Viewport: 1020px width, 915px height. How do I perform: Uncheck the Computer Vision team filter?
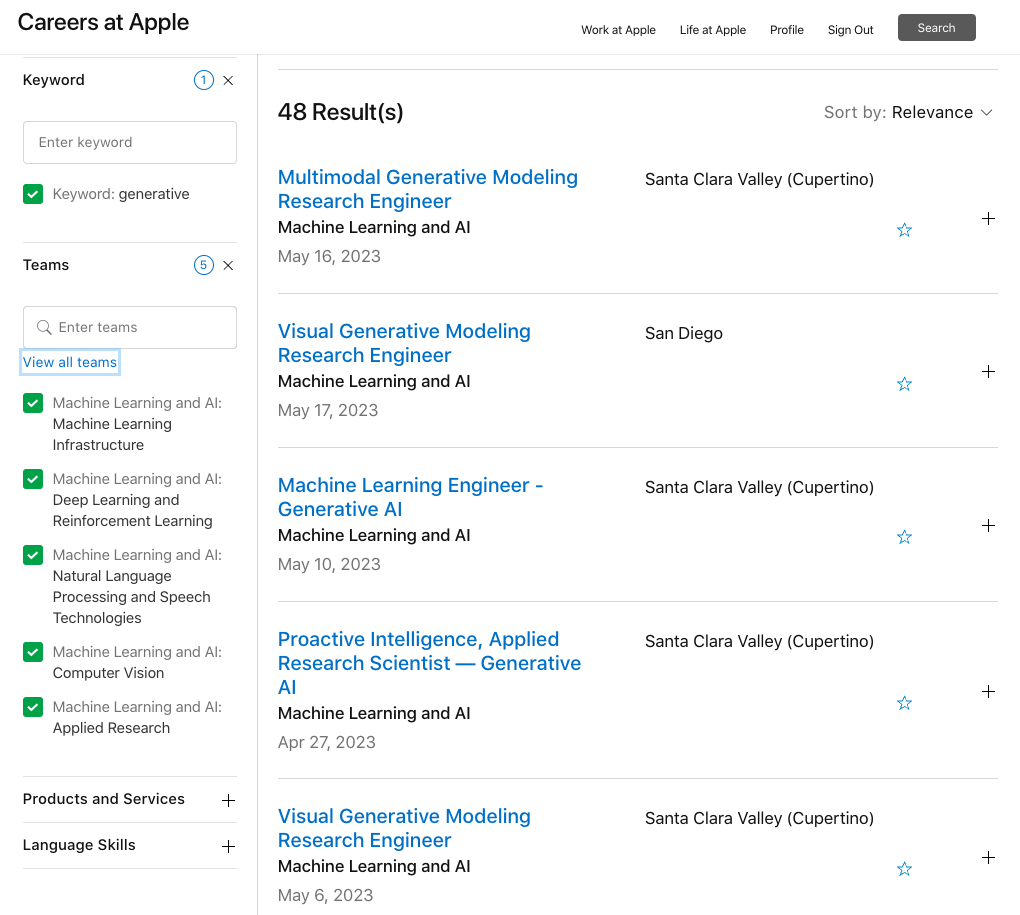click(33, 652)
